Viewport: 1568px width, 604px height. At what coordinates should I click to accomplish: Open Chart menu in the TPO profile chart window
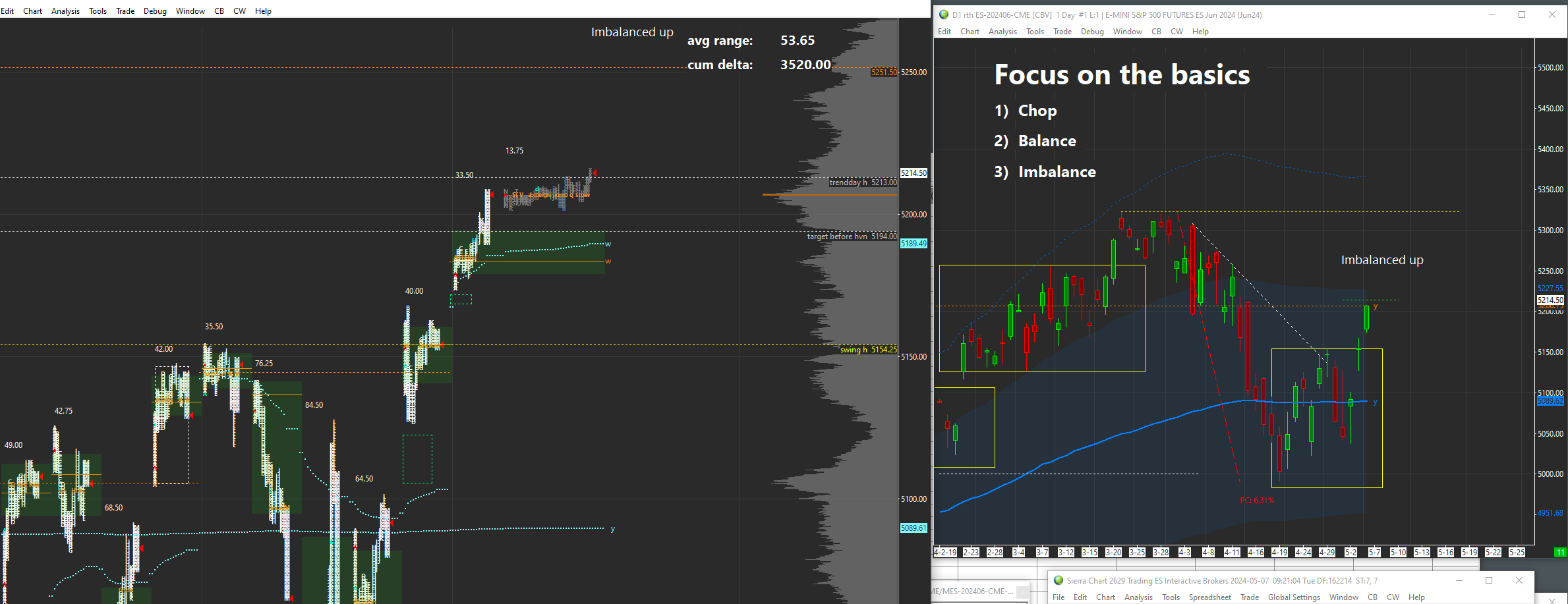(x=33, y=11)
